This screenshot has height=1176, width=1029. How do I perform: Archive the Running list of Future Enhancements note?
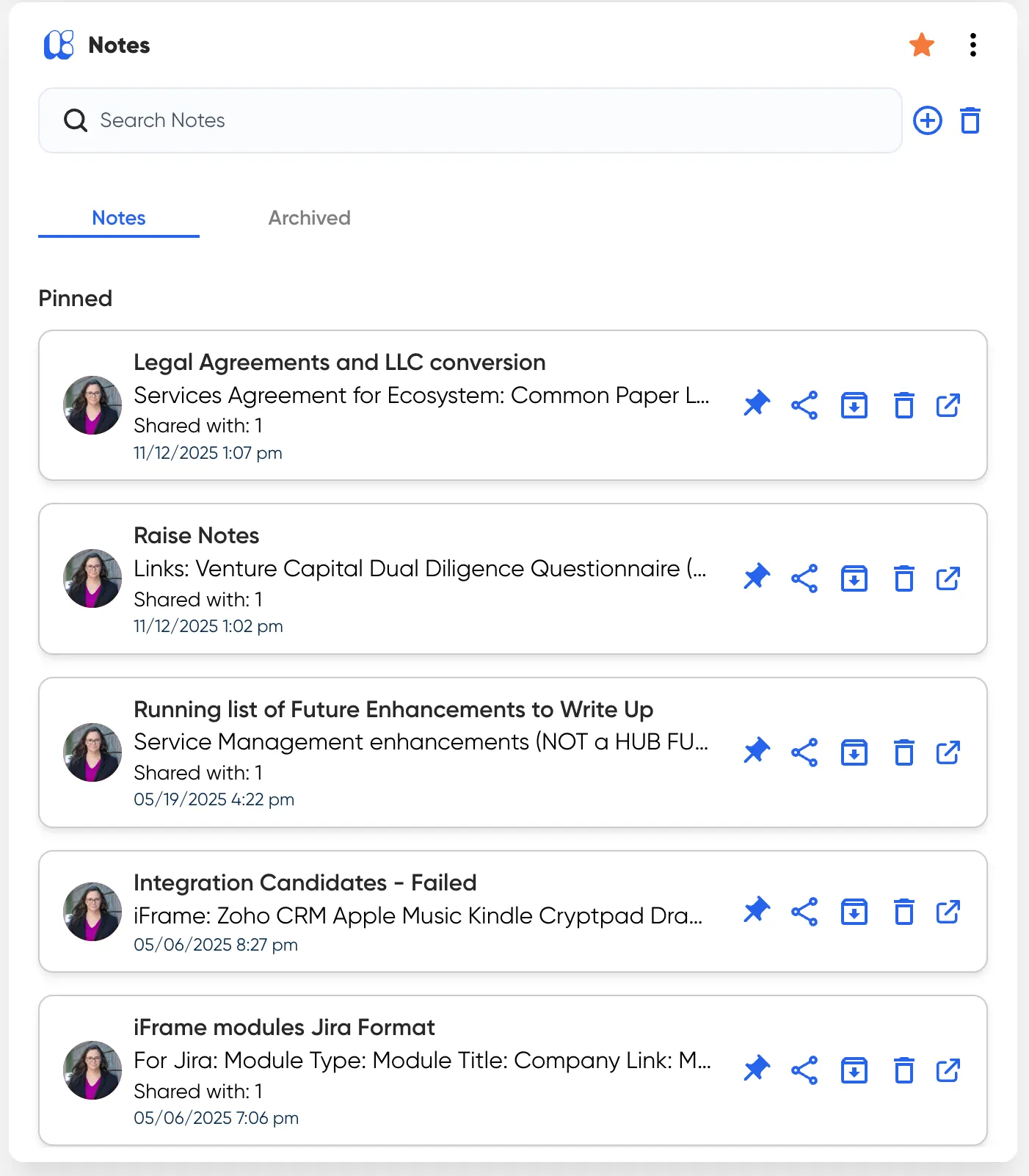click(x=854, y=752)
